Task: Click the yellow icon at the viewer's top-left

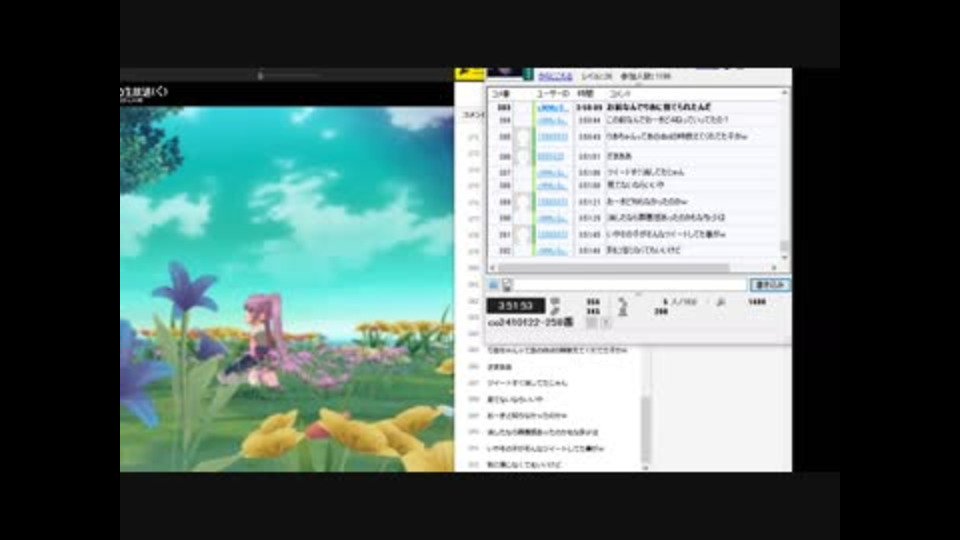Action: pos(470,74)
